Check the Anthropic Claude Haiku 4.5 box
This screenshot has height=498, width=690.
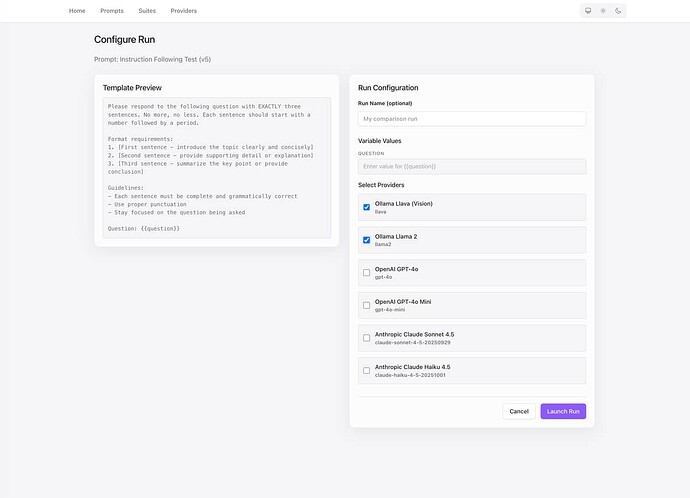click(366, 370)
